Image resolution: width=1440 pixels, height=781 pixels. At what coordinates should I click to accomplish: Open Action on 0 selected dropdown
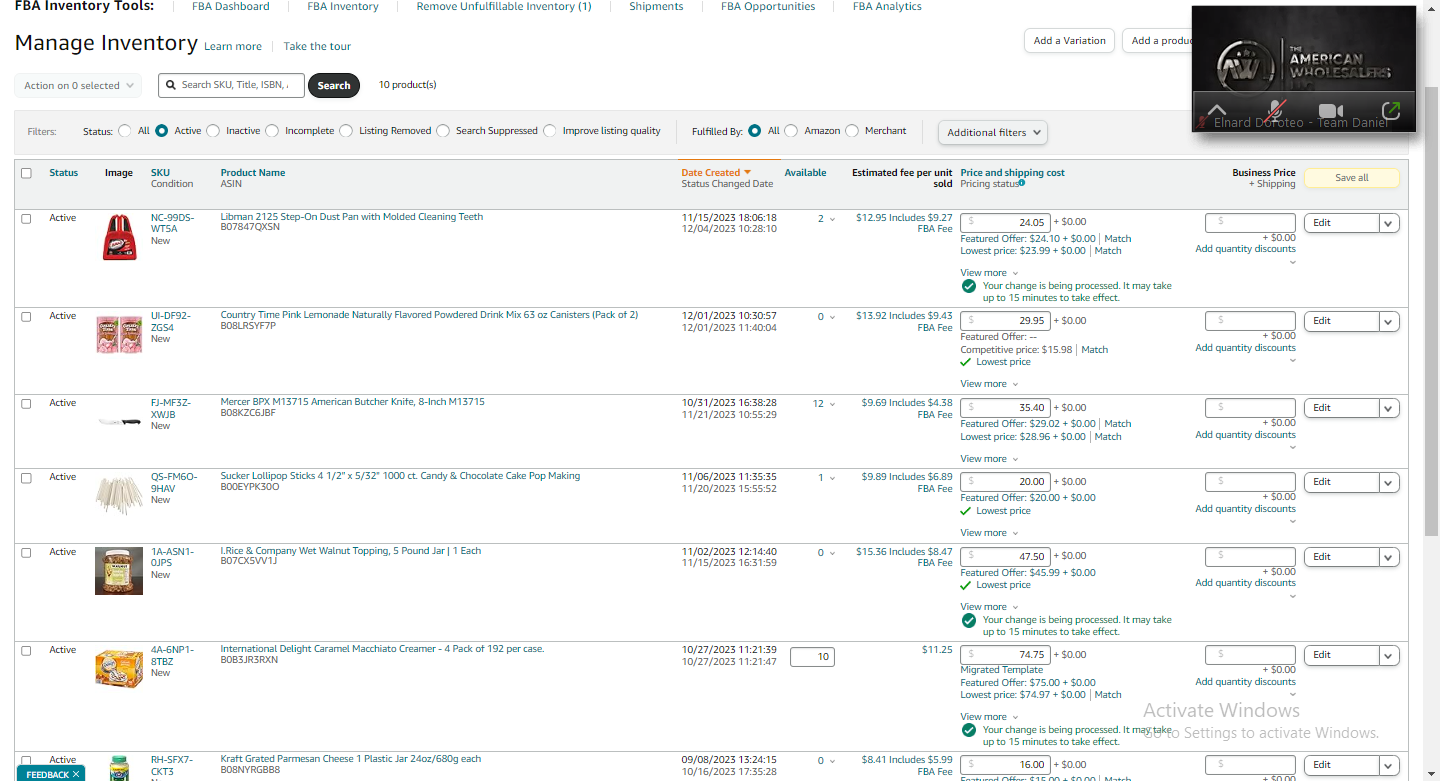coord(78,86)
